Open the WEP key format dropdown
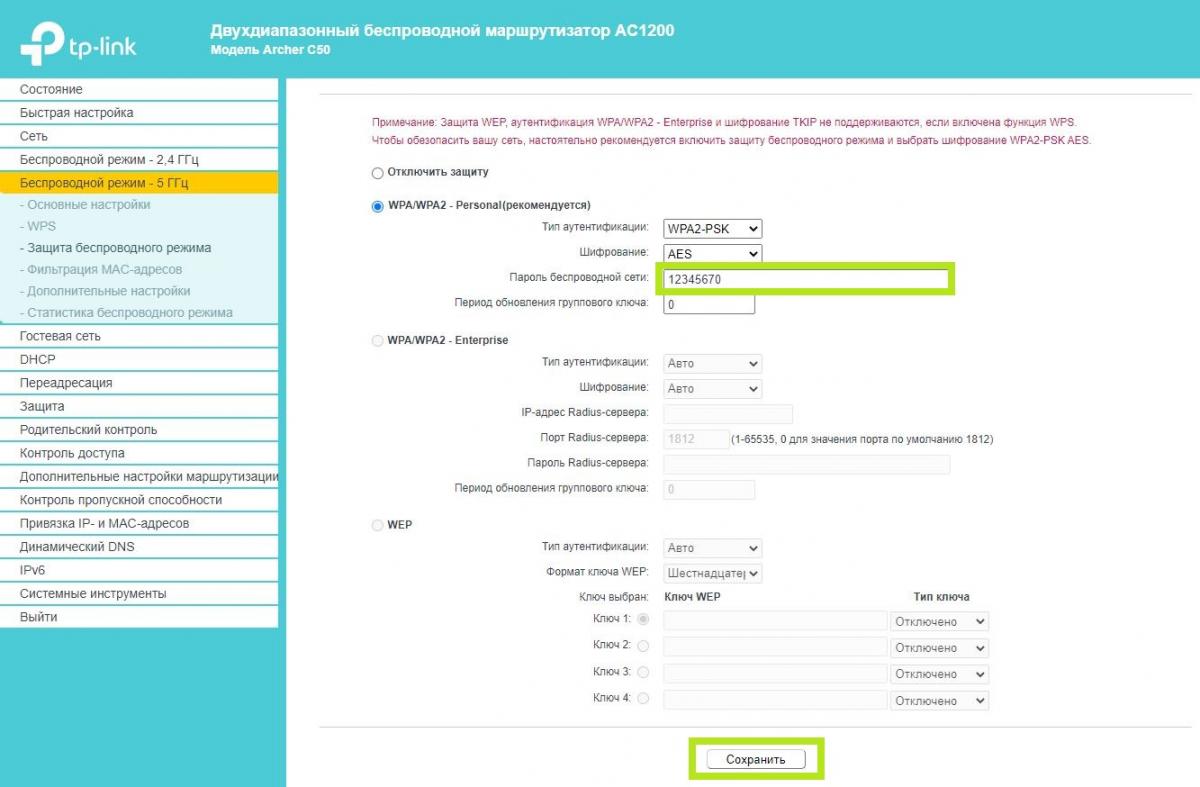Screen dimensions: 1200x787 pyautogui.click(x=712, y=573)
